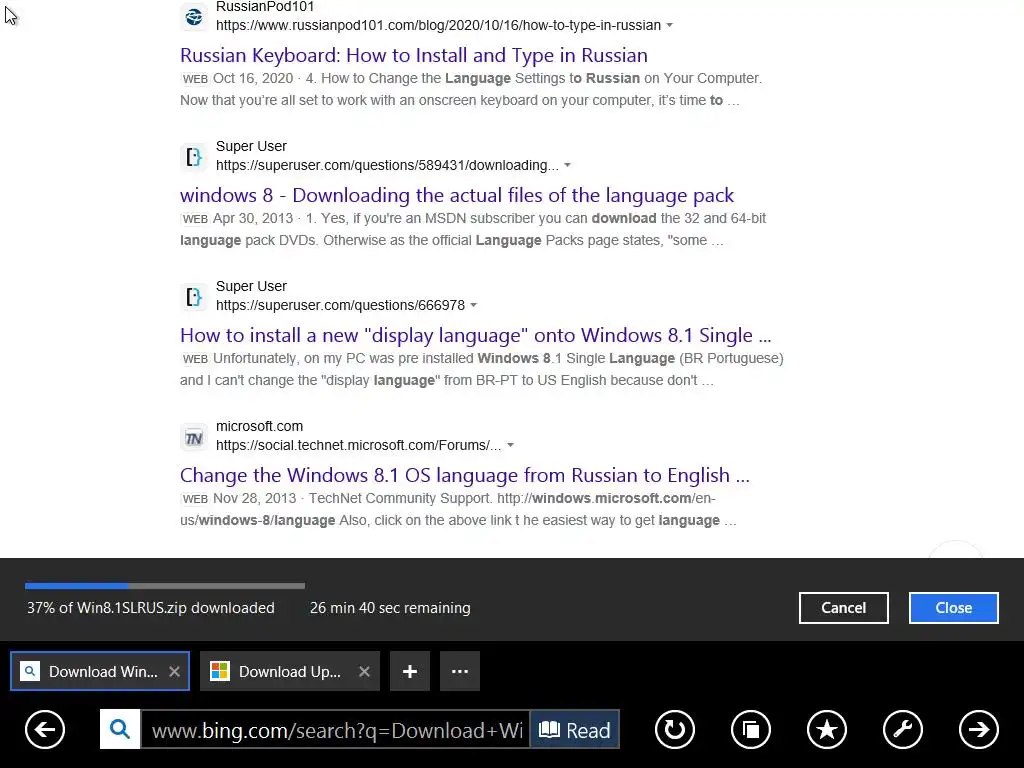
Task: Open the tabs view icon
Action: click(x=751, y=729)
